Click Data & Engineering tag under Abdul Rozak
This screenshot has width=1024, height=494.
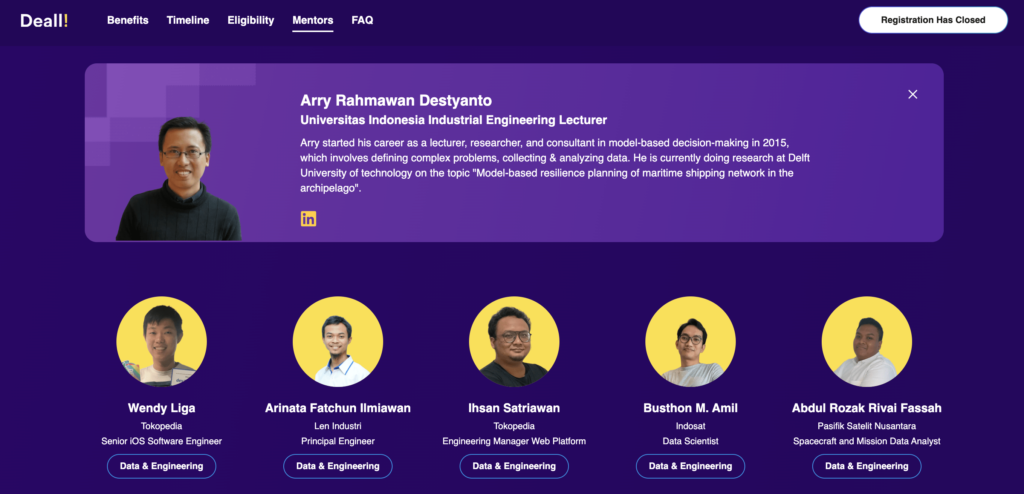pos(867,466)
